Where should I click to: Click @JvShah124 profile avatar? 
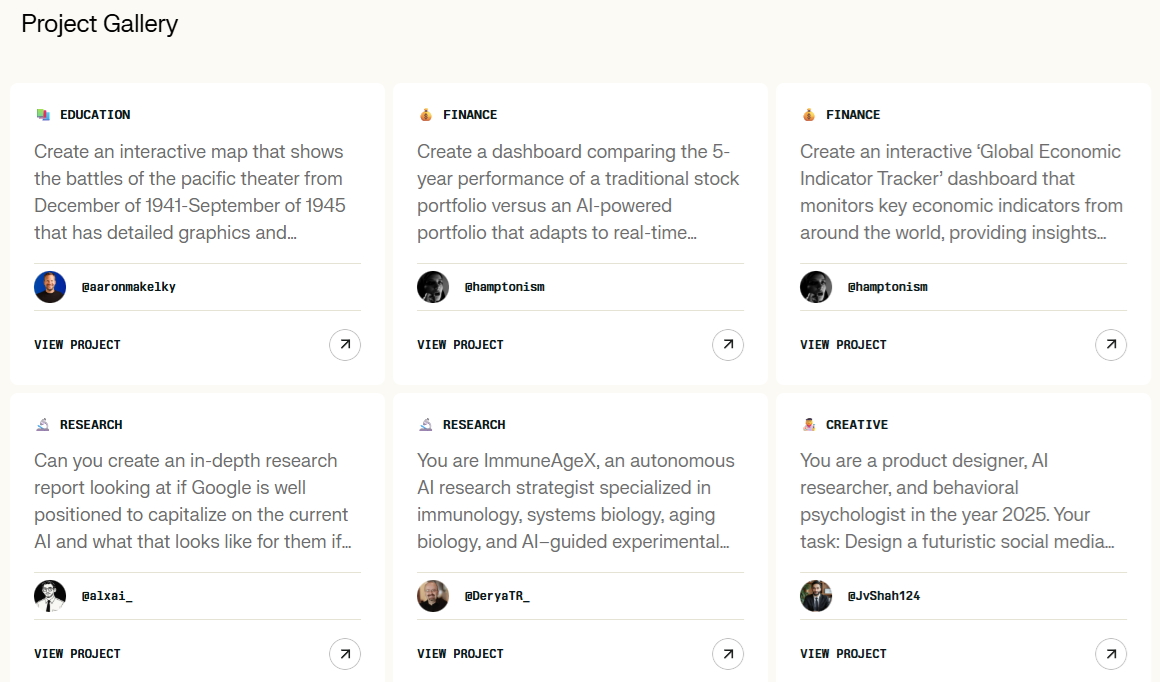[816, 596]
